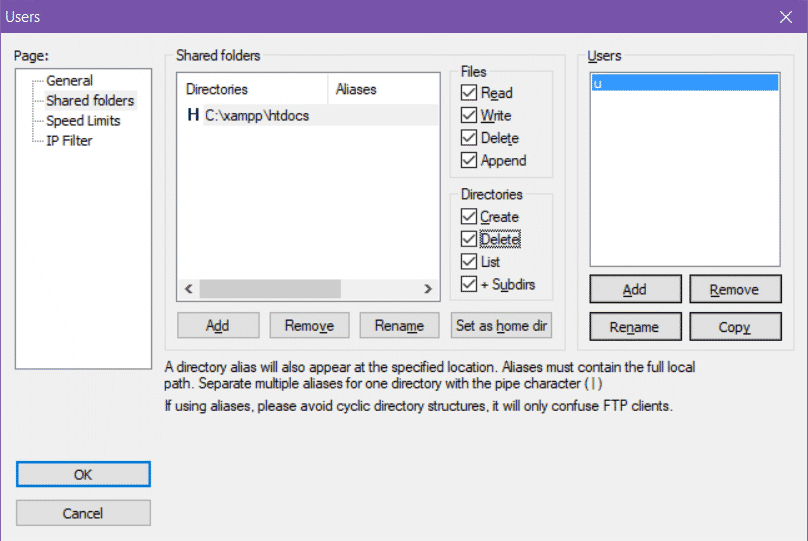Toggle the Delete files checkbox
Viewport: 808px width, 541px height.
tap(469, 138)
